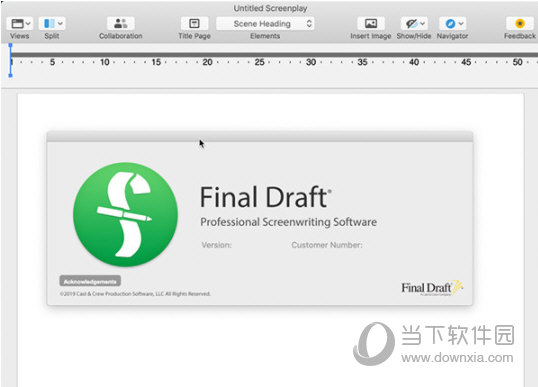
Task: Open the Navigator compass icon
Action: pos(450,23)
